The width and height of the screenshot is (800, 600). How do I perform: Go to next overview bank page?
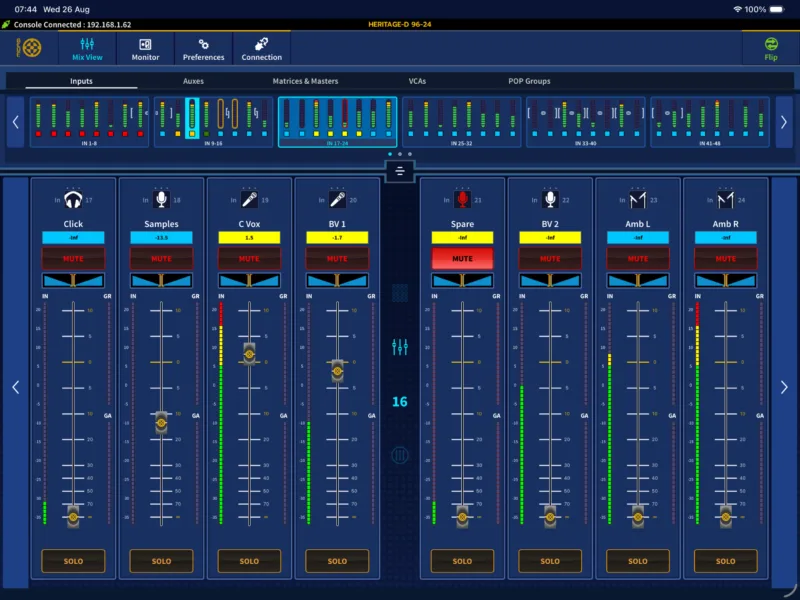pyautogui.click(x=784, y=122)
